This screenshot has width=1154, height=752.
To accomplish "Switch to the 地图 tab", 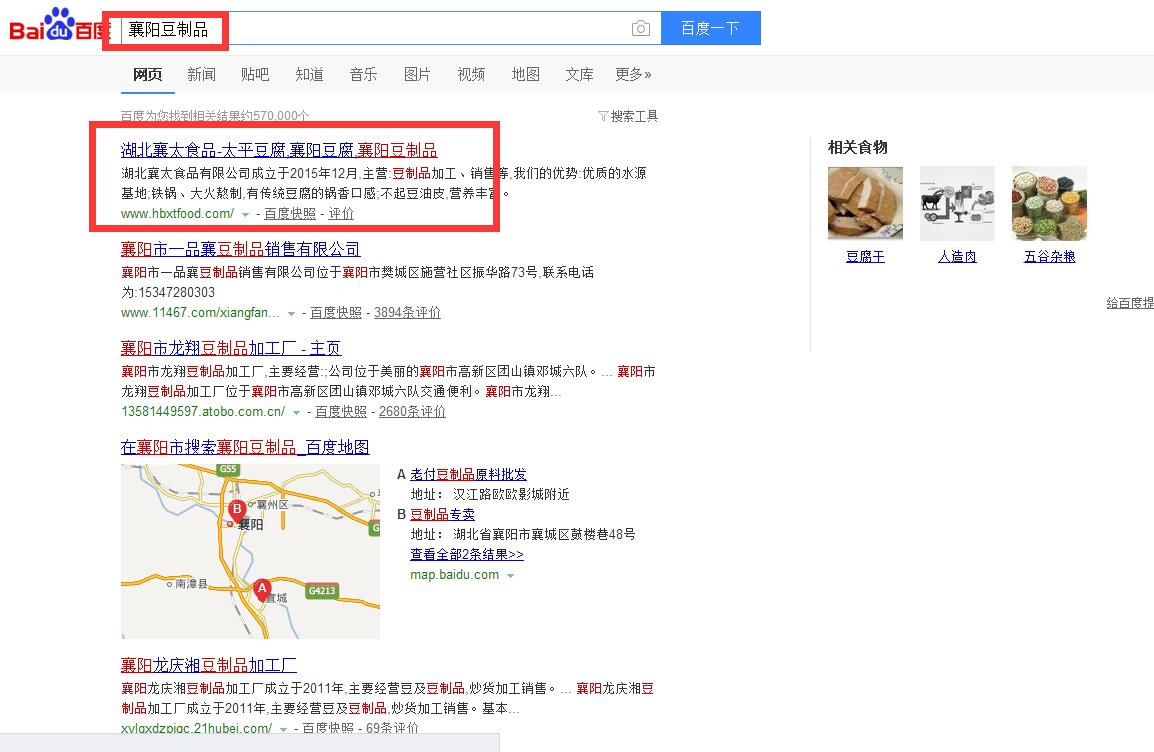I will pos(525,74).
